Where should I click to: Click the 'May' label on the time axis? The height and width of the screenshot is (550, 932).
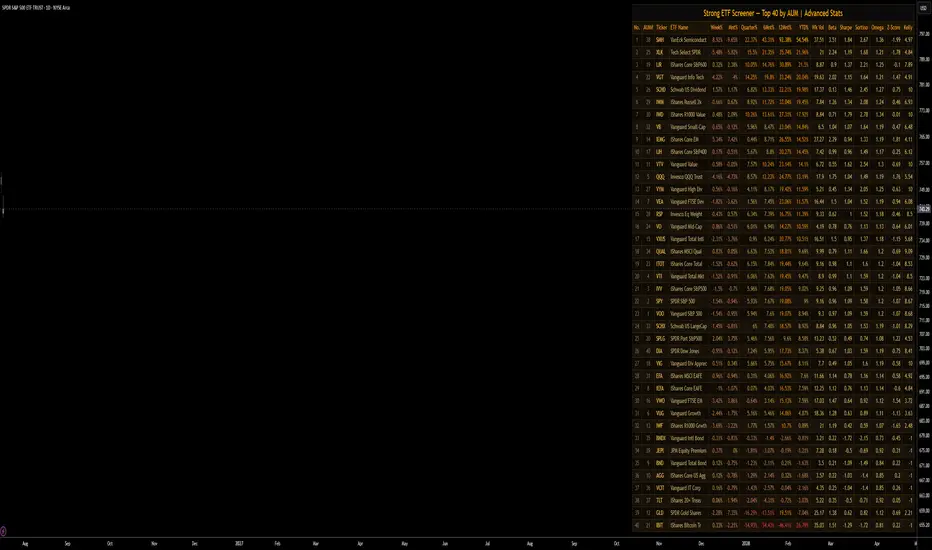point(405,543)
